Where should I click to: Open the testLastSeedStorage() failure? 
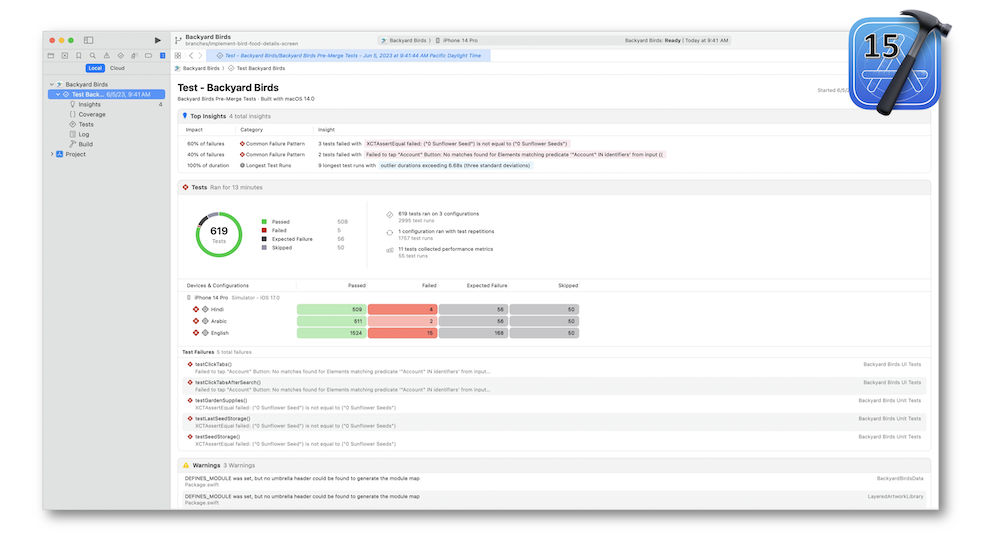(x=554, y=422)
